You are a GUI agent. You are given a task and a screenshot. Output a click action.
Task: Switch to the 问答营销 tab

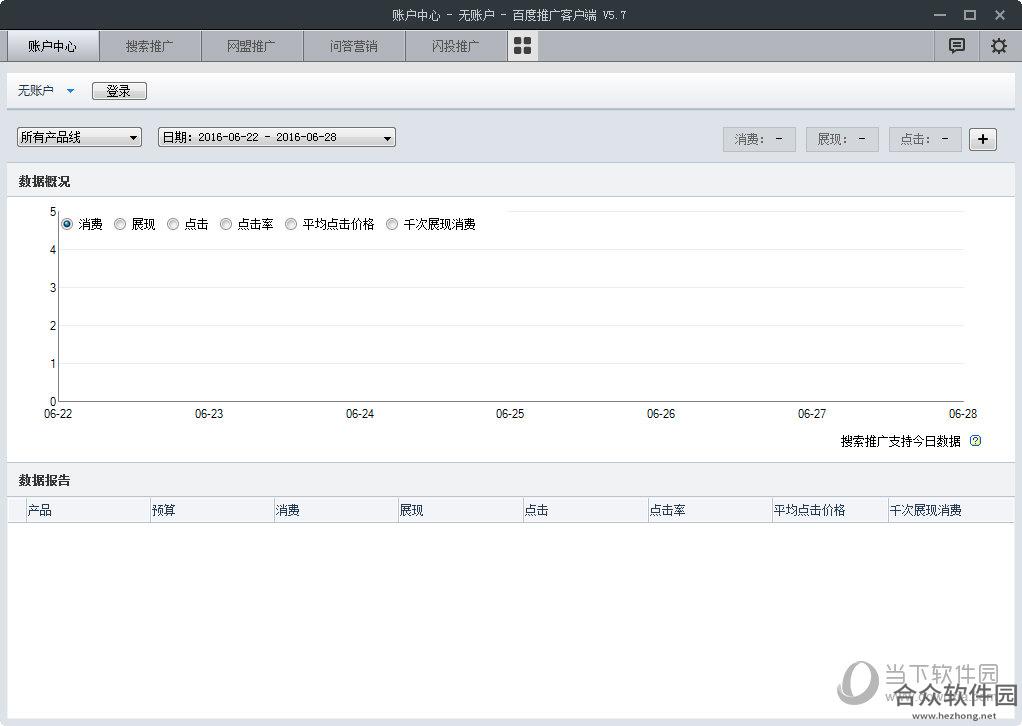click(x=354, y=46)
